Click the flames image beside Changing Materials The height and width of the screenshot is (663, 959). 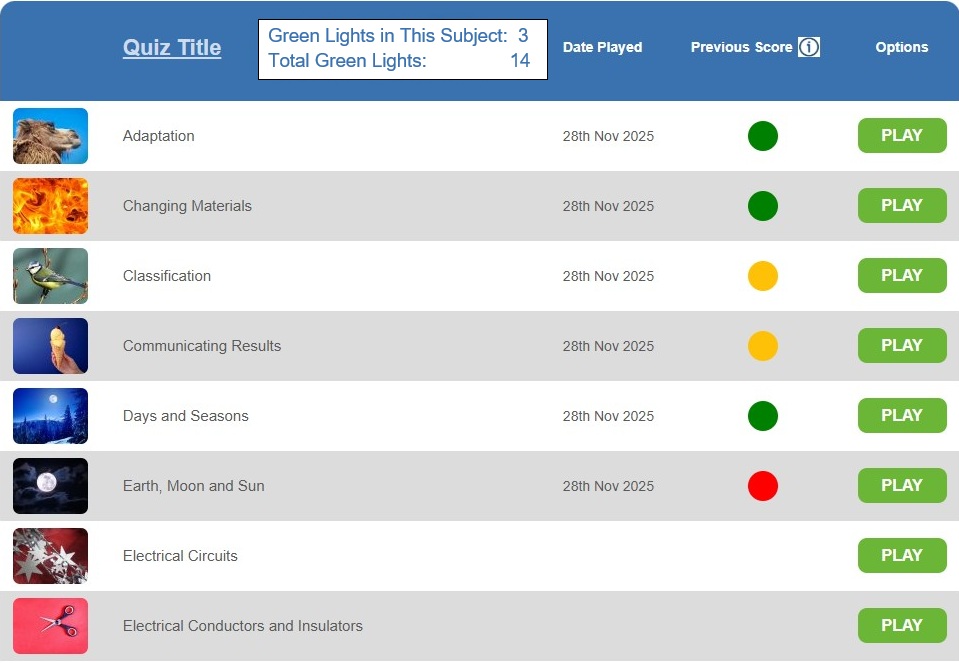[x=49, y=205]
